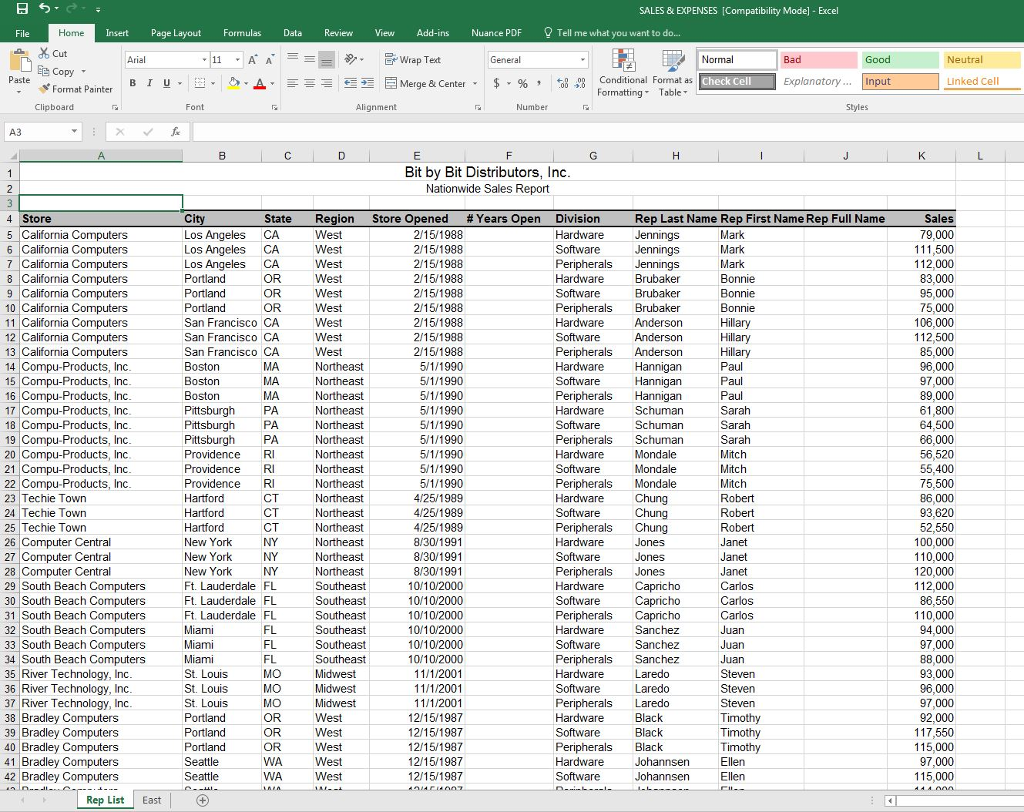The width and height of the screenshot is (1024, 812).
Task: Toggle Bold formatting
Action: [132, 84]
